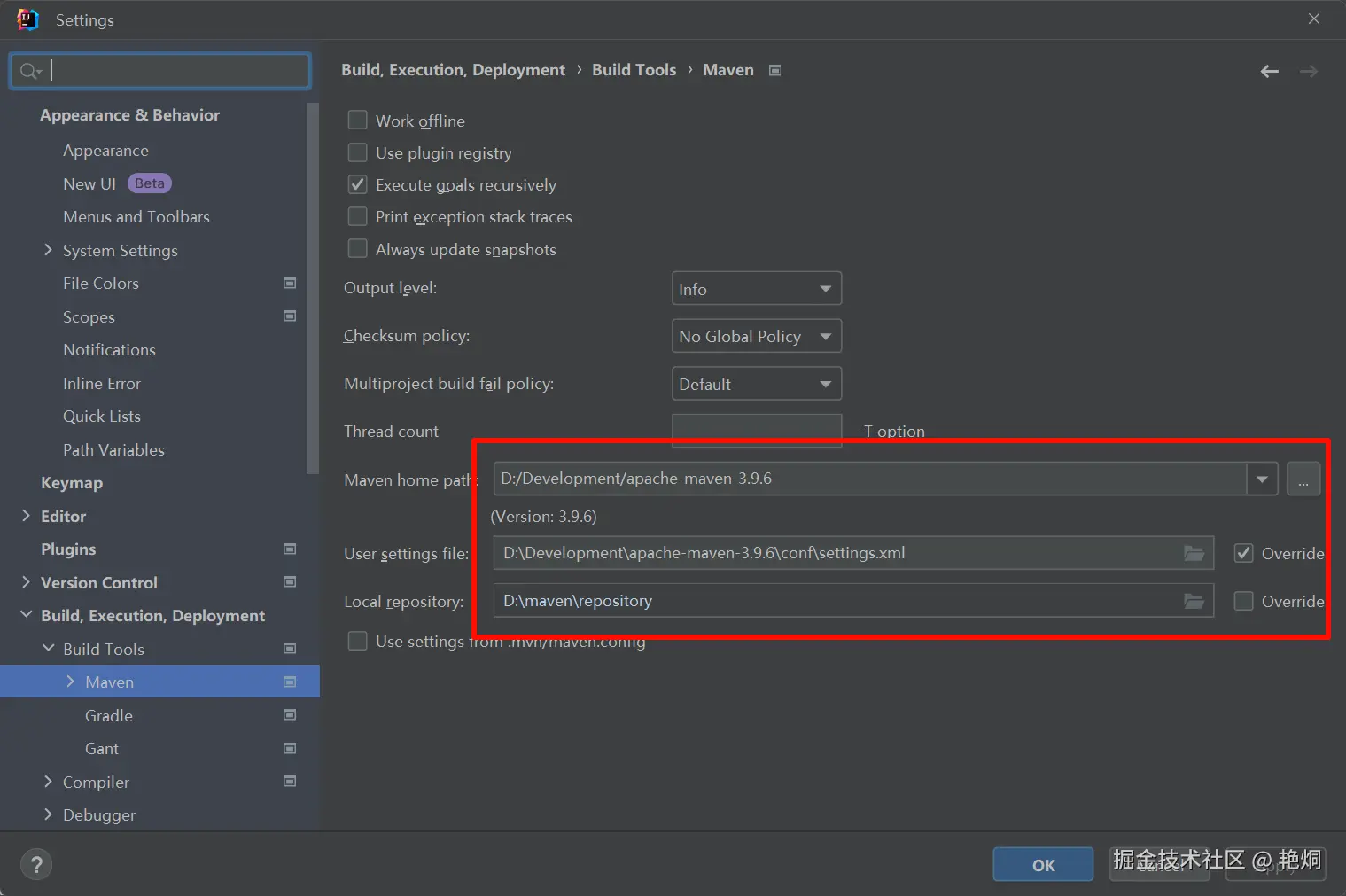
Task: Click Build Tools breadcrumb link
Action: tap(634, 70)
